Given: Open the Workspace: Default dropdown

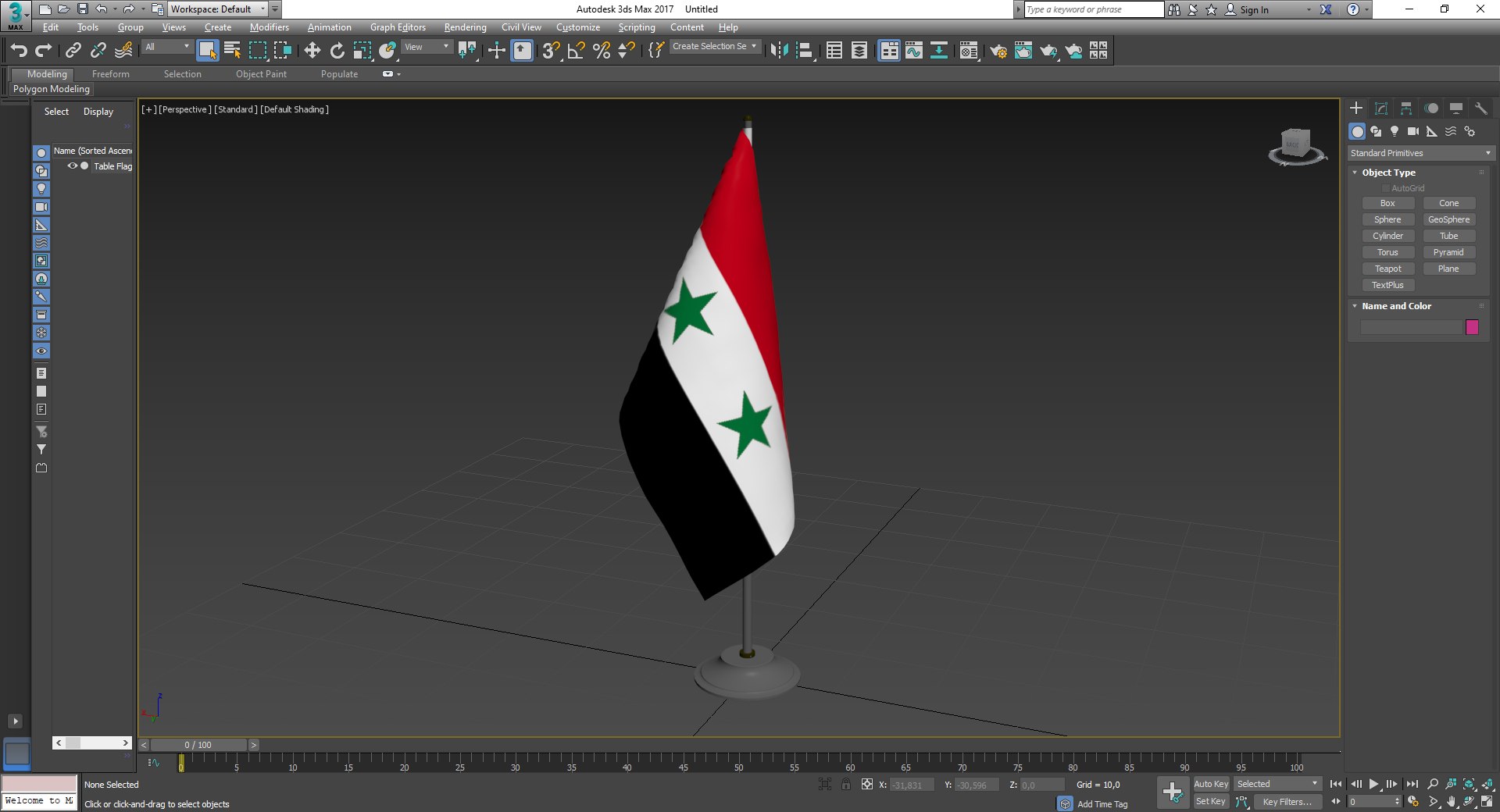Looking at the screenshot, I should (x=218, y=9).
